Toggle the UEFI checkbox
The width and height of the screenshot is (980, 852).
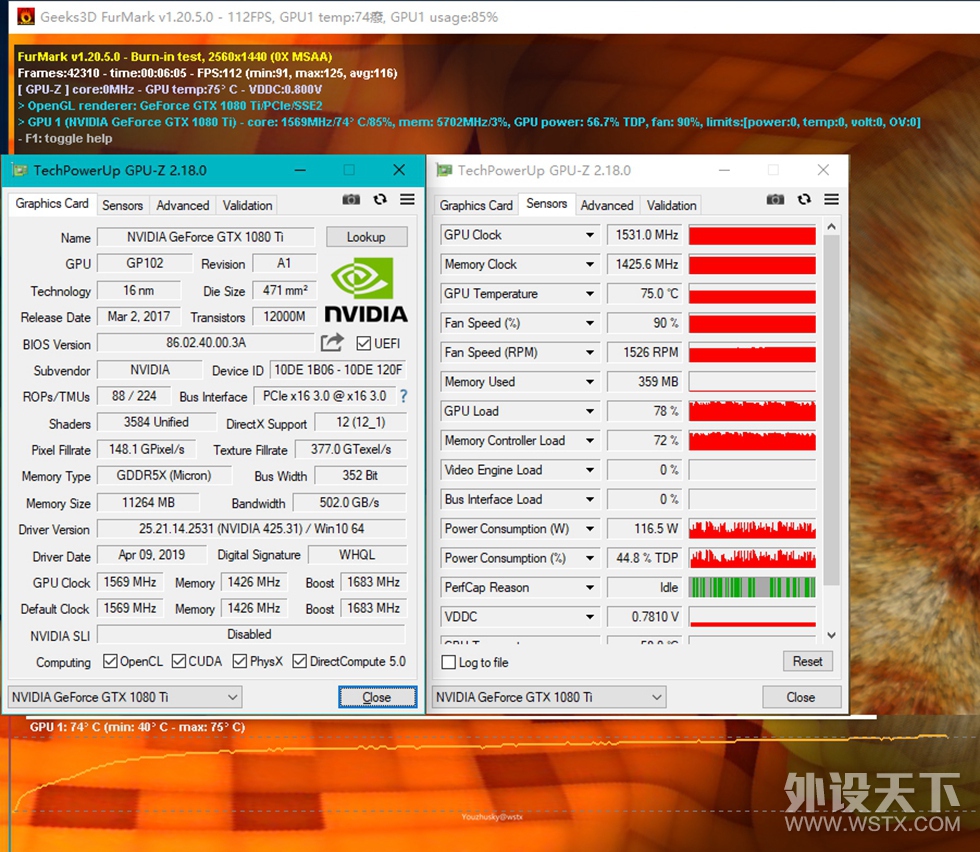363,343
